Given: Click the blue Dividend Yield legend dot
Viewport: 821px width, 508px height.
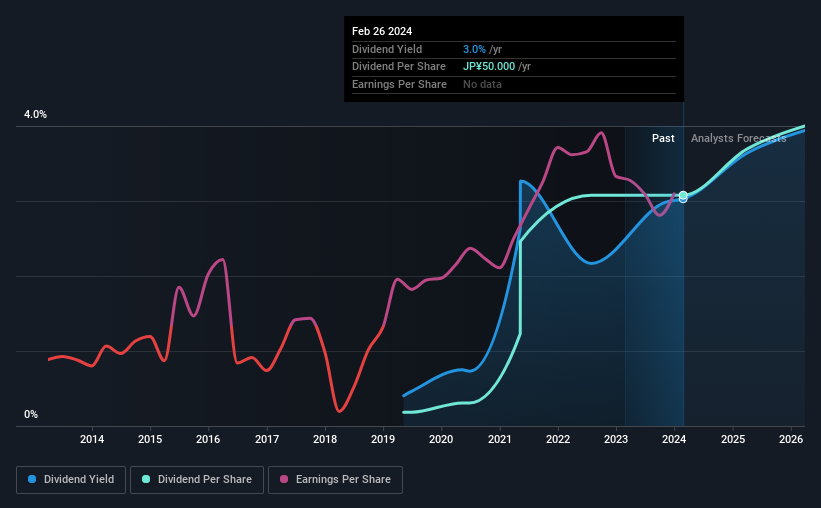Looking at the screenshot, I should coord(32,479).
